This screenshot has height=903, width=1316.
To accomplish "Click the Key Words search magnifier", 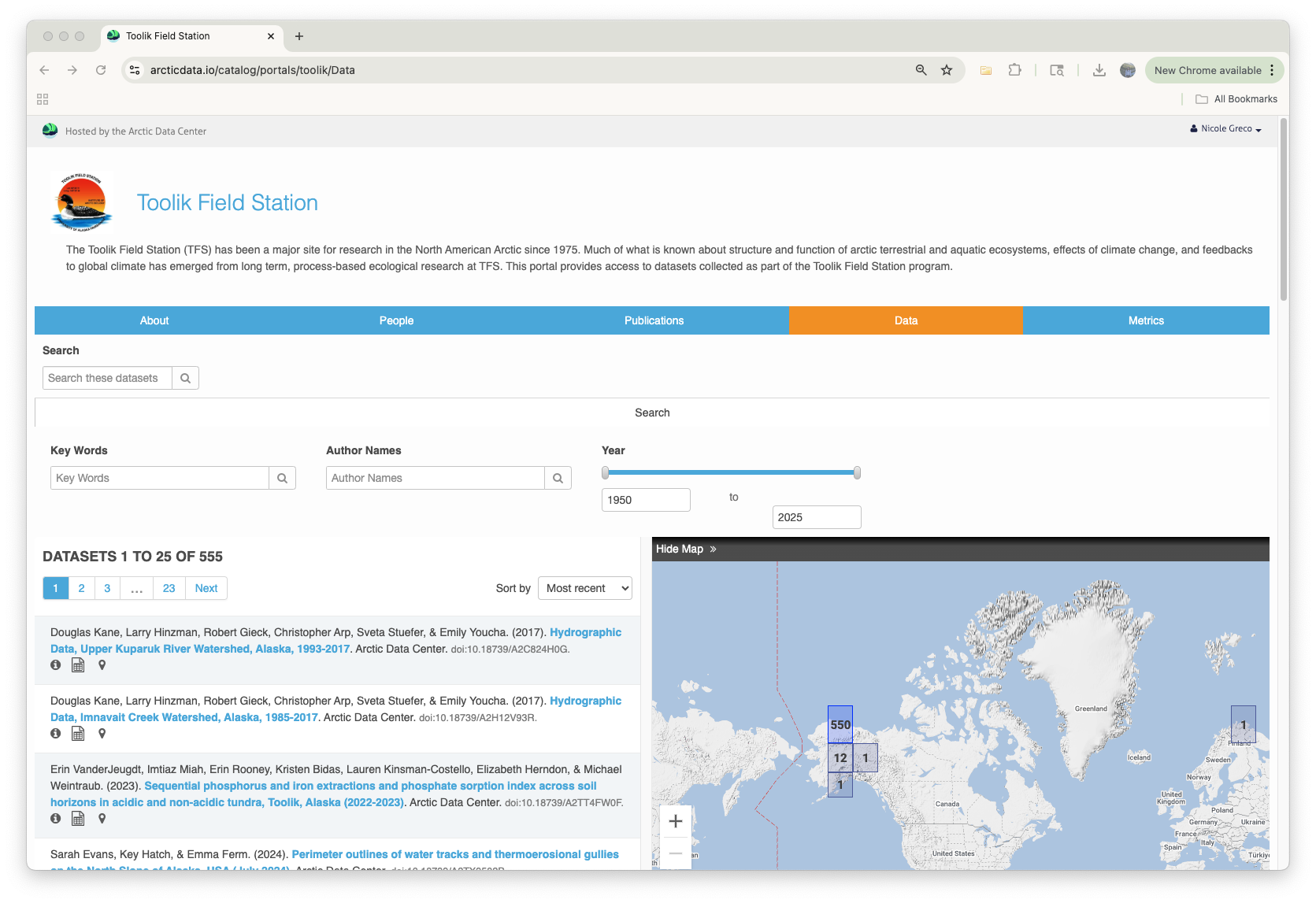I will [x=282, y=478].
